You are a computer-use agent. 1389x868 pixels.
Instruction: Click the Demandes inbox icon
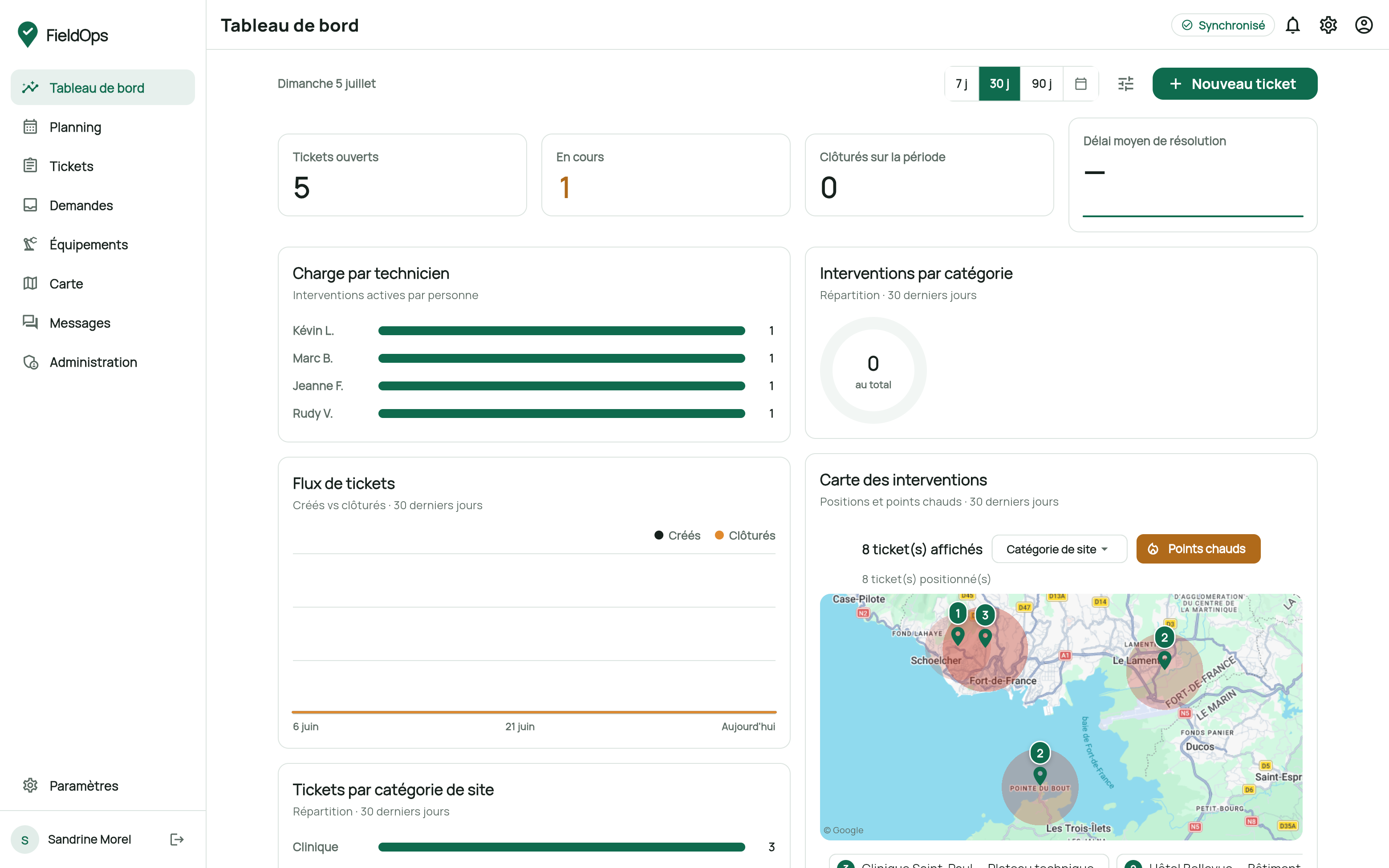[x=30, y=205]
